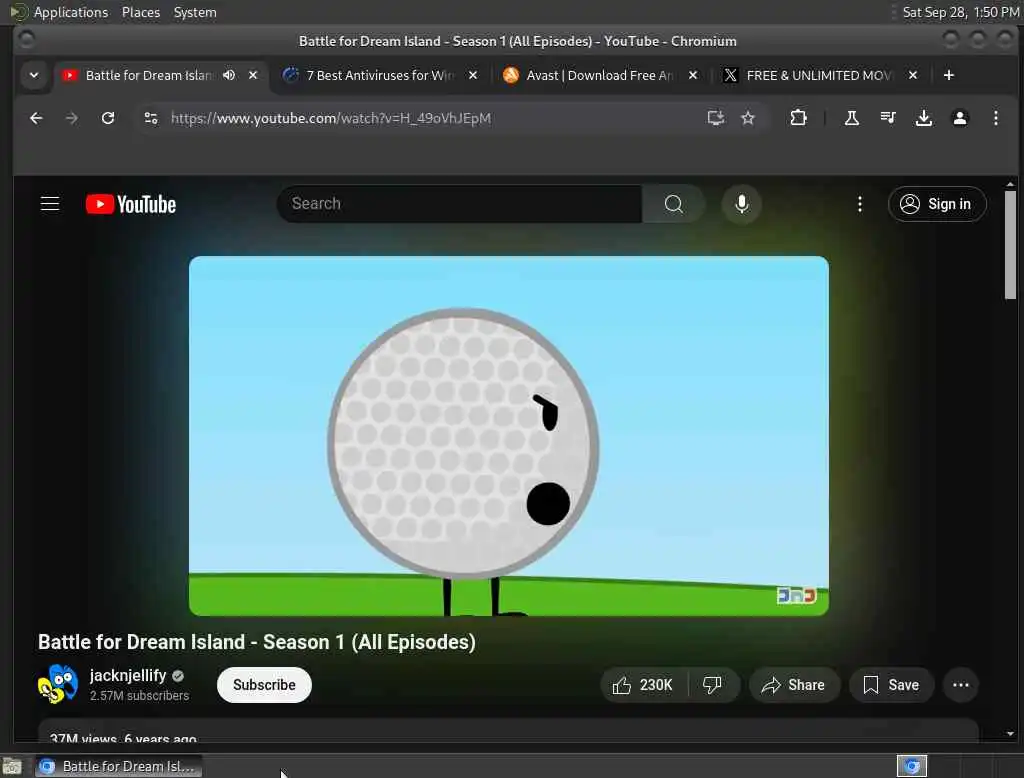Show the Downloads tray
This screenshot has width=1024, height=778.
923,118
